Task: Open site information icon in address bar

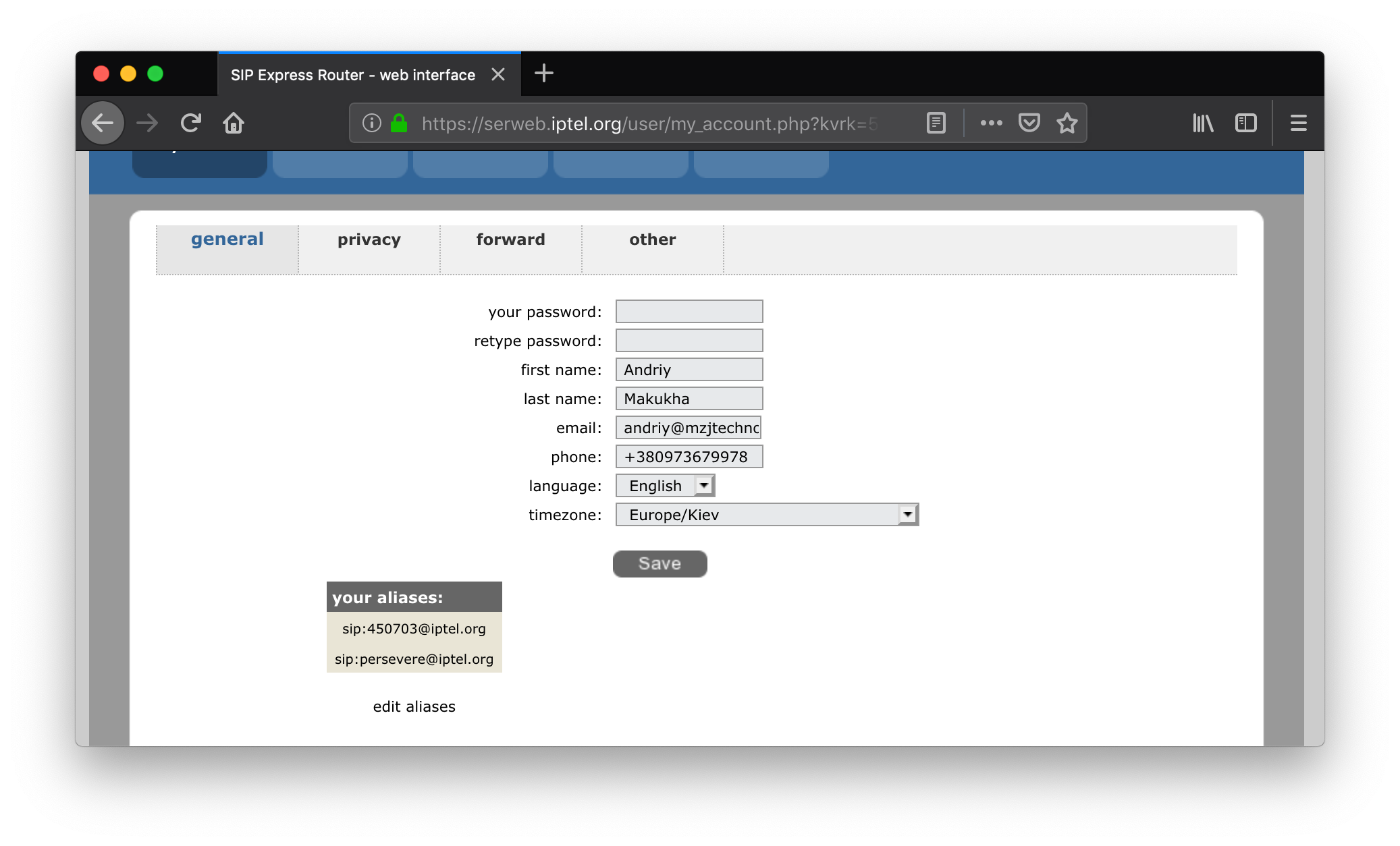Action: pos(371,123)
